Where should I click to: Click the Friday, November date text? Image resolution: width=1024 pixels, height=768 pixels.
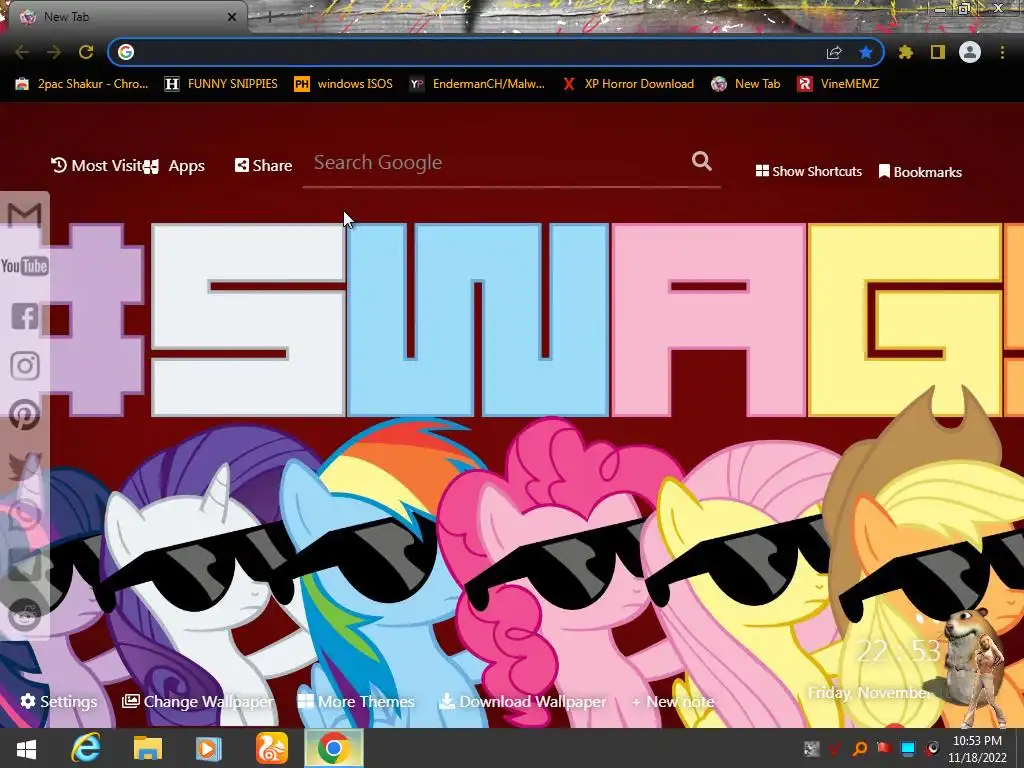(869, 692)
